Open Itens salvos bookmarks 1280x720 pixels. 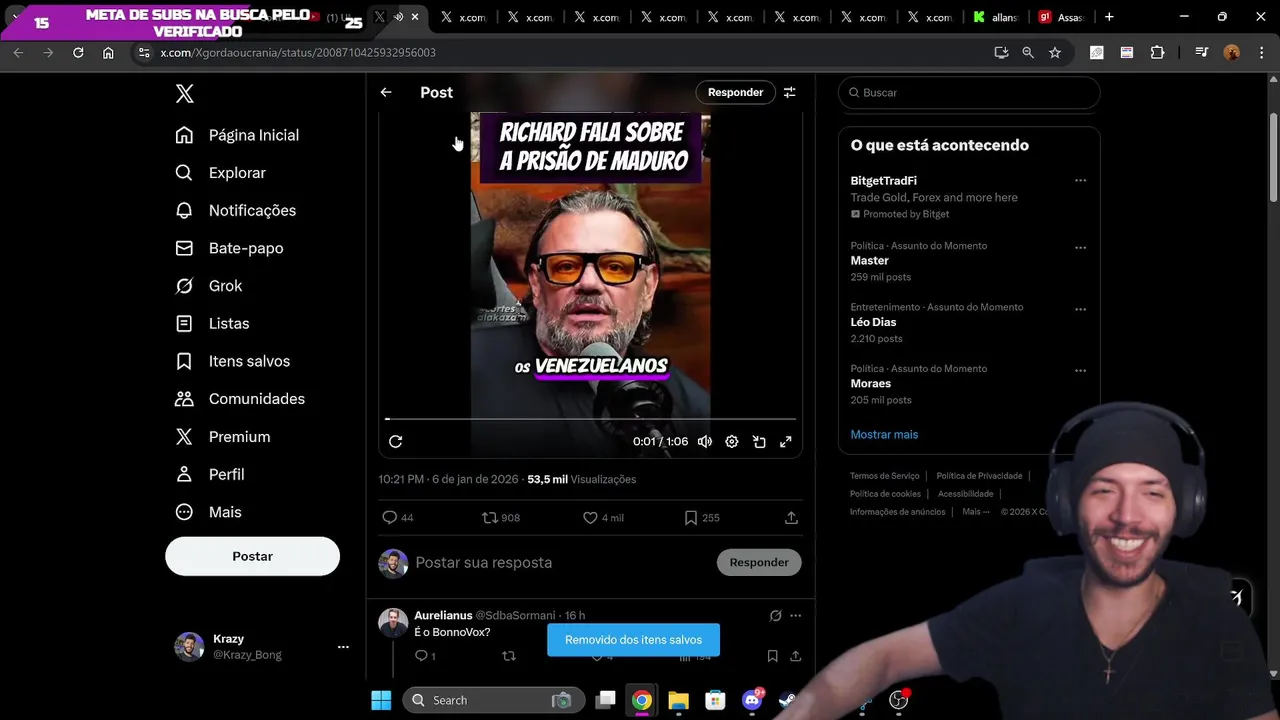pyautogui.click(x=232, y=361)
